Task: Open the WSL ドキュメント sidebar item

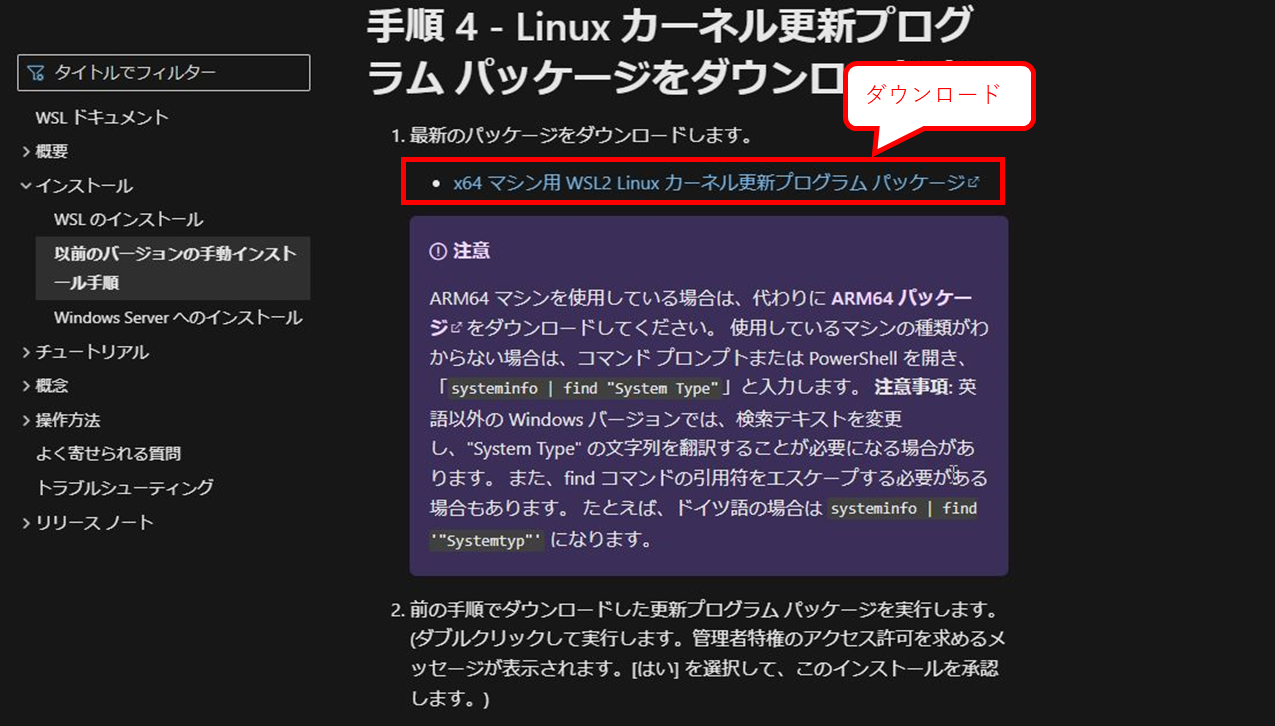Action: tap(103, 117)
